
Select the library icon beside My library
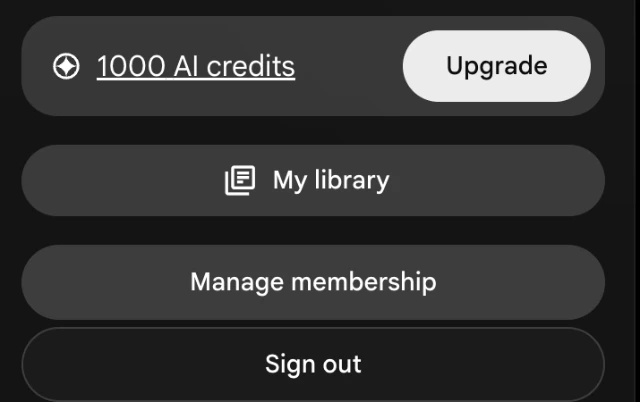240,180
